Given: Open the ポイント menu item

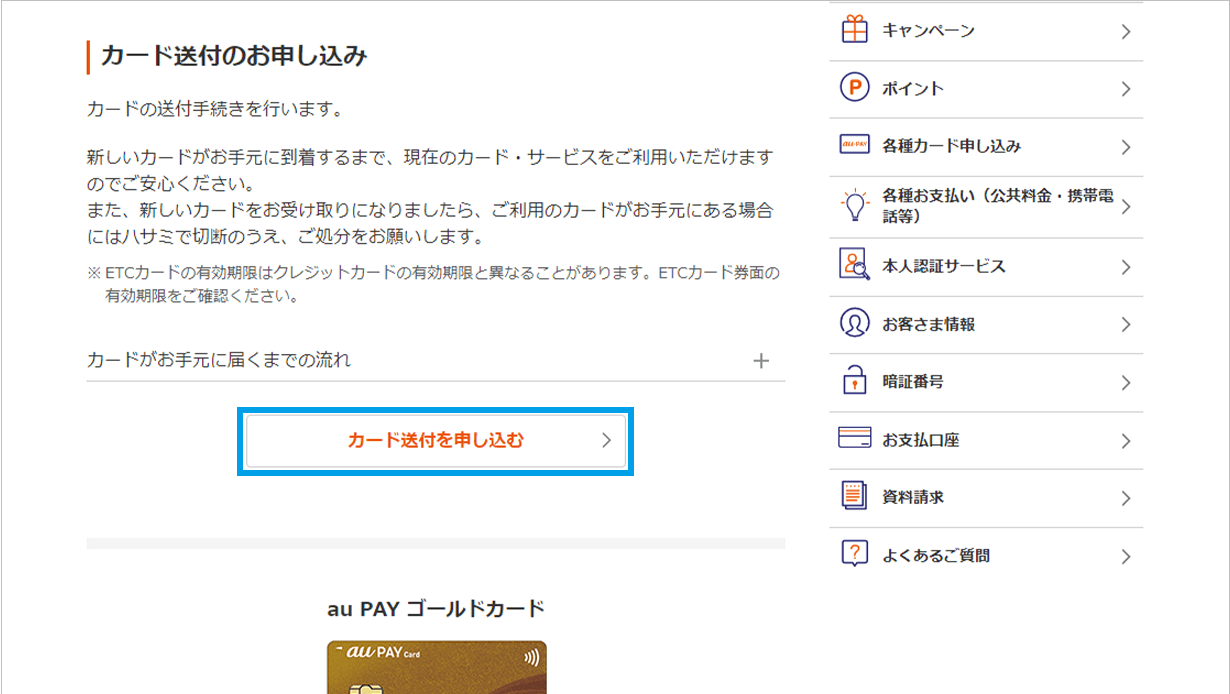Looking at the screenshot, I should click(912, 88).
